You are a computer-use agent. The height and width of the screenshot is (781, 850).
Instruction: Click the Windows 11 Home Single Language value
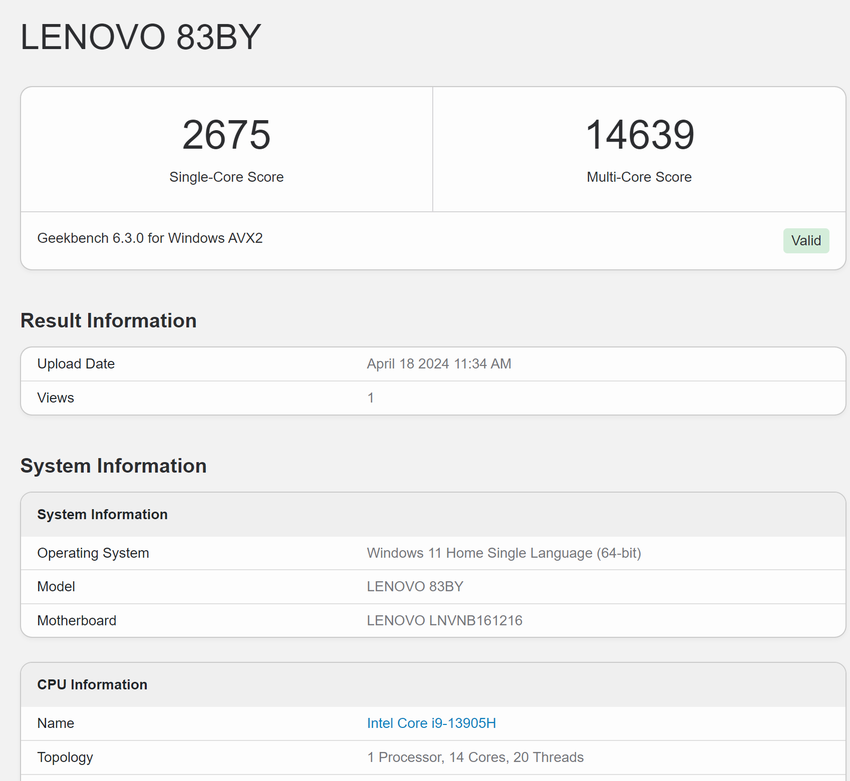point(503,553)
